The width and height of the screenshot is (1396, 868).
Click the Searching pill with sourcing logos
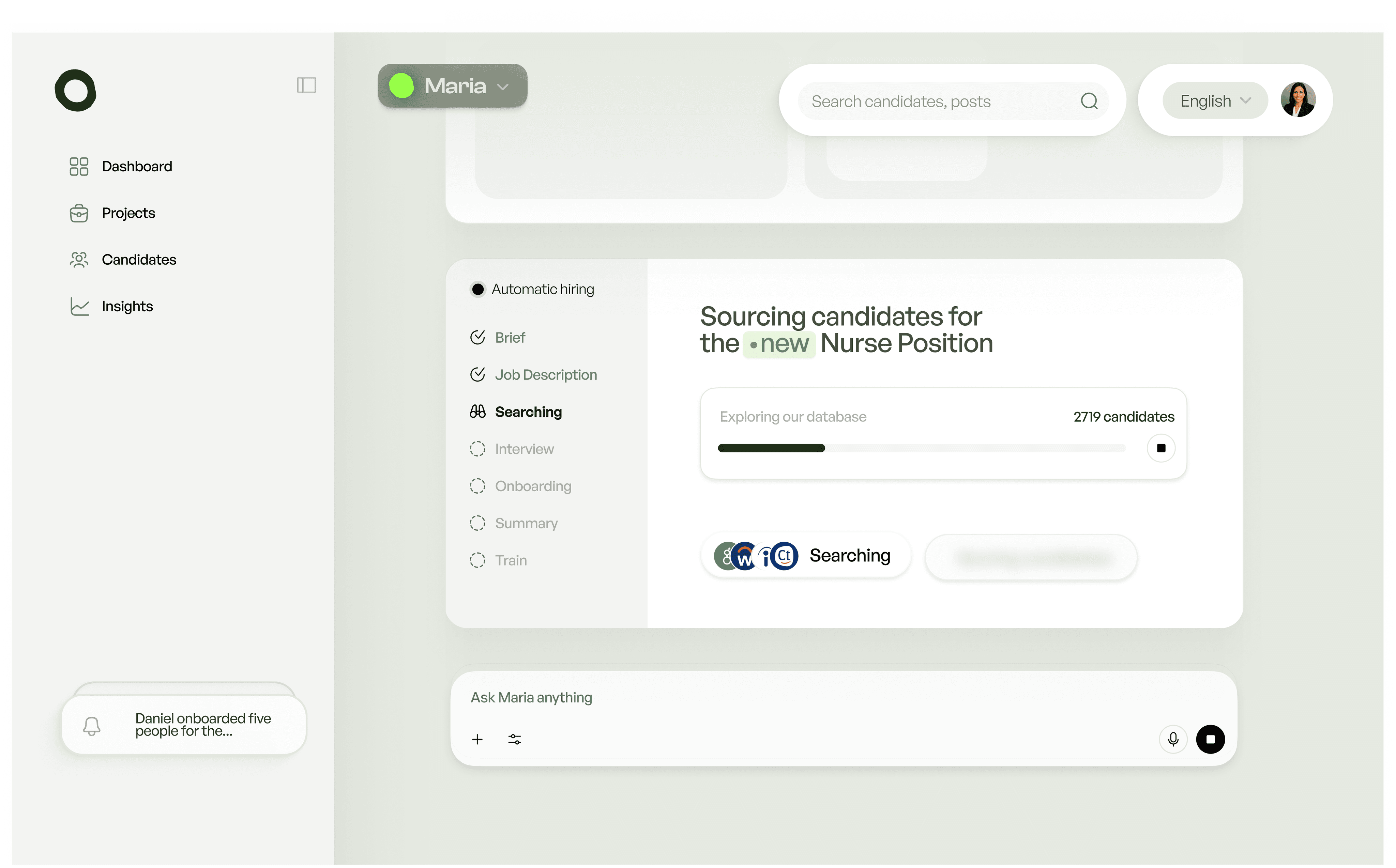coord(805,555)
